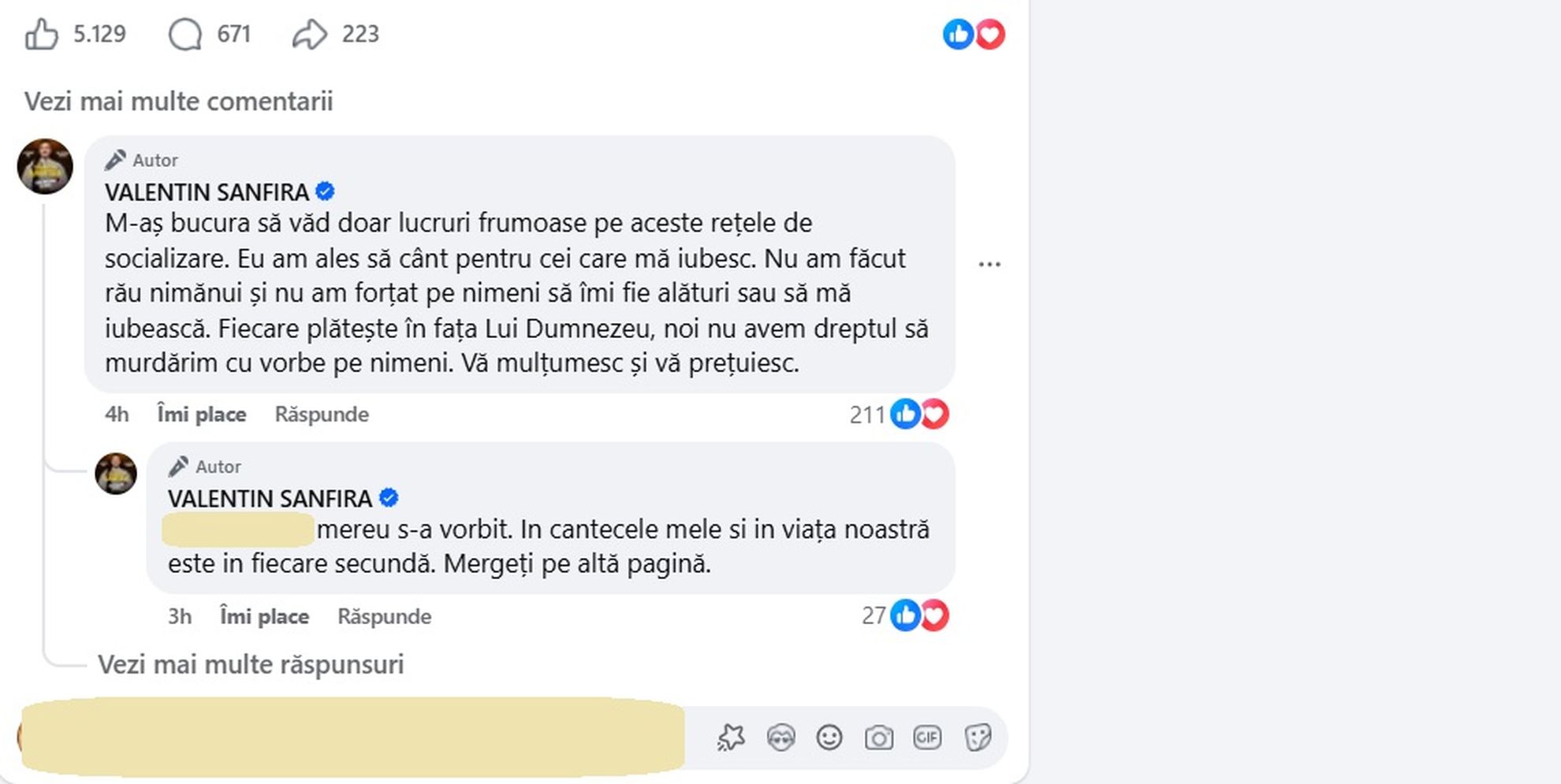Click the first comment's profile picture
Screen dimensions: 1561x784
(x=45, y=166)
